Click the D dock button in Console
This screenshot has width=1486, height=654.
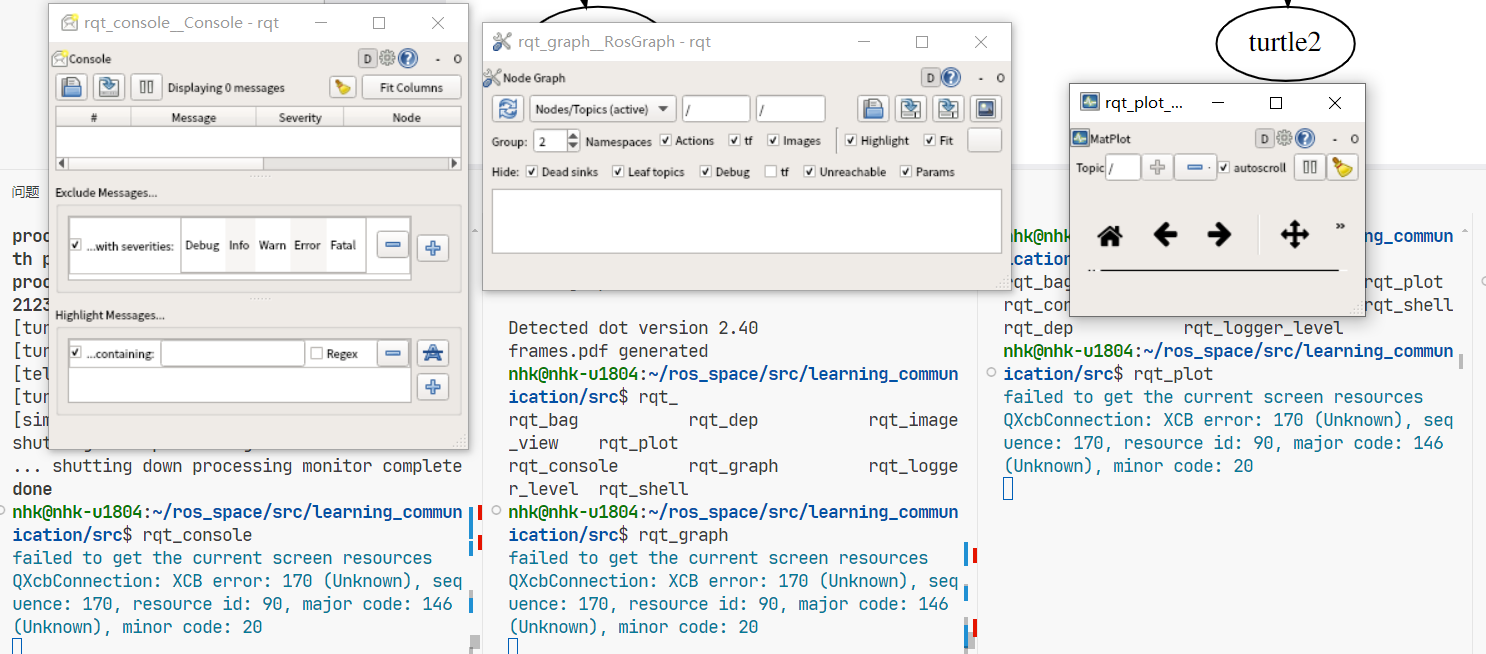tap(367, 59)
